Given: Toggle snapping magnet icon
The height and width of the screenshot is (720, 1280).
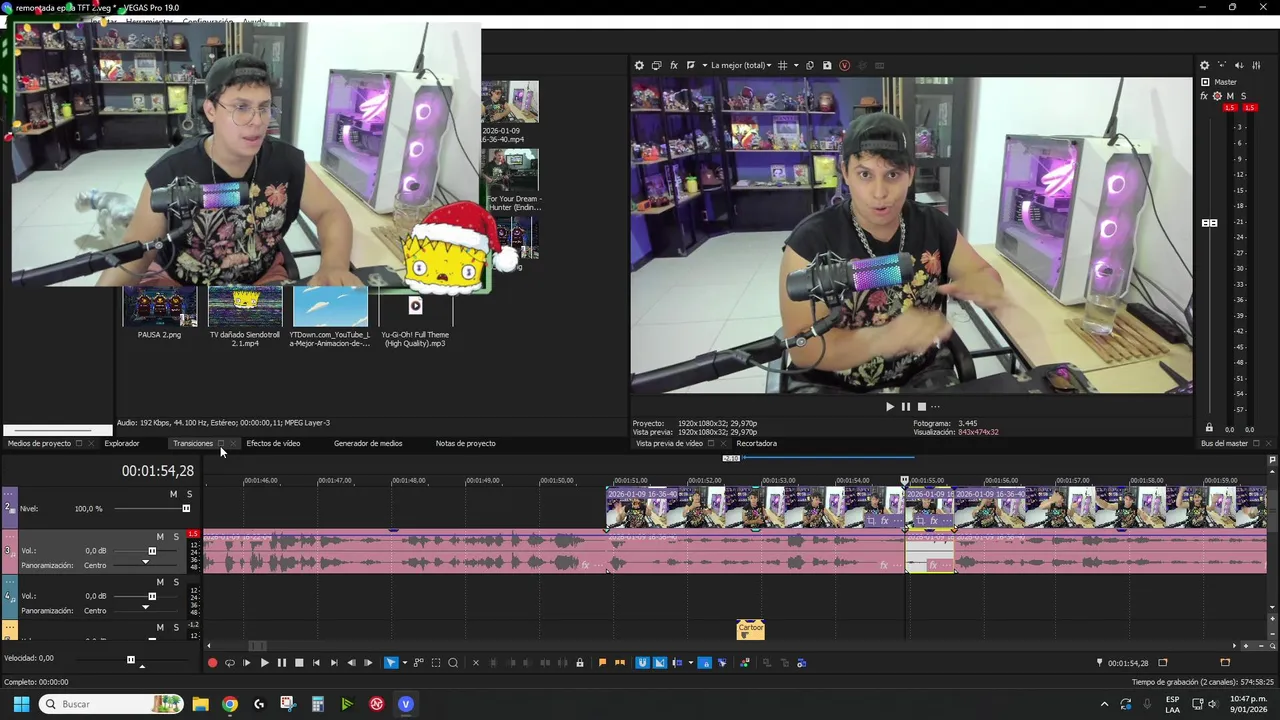Looking at the screenshot, I should coord(642,662).
